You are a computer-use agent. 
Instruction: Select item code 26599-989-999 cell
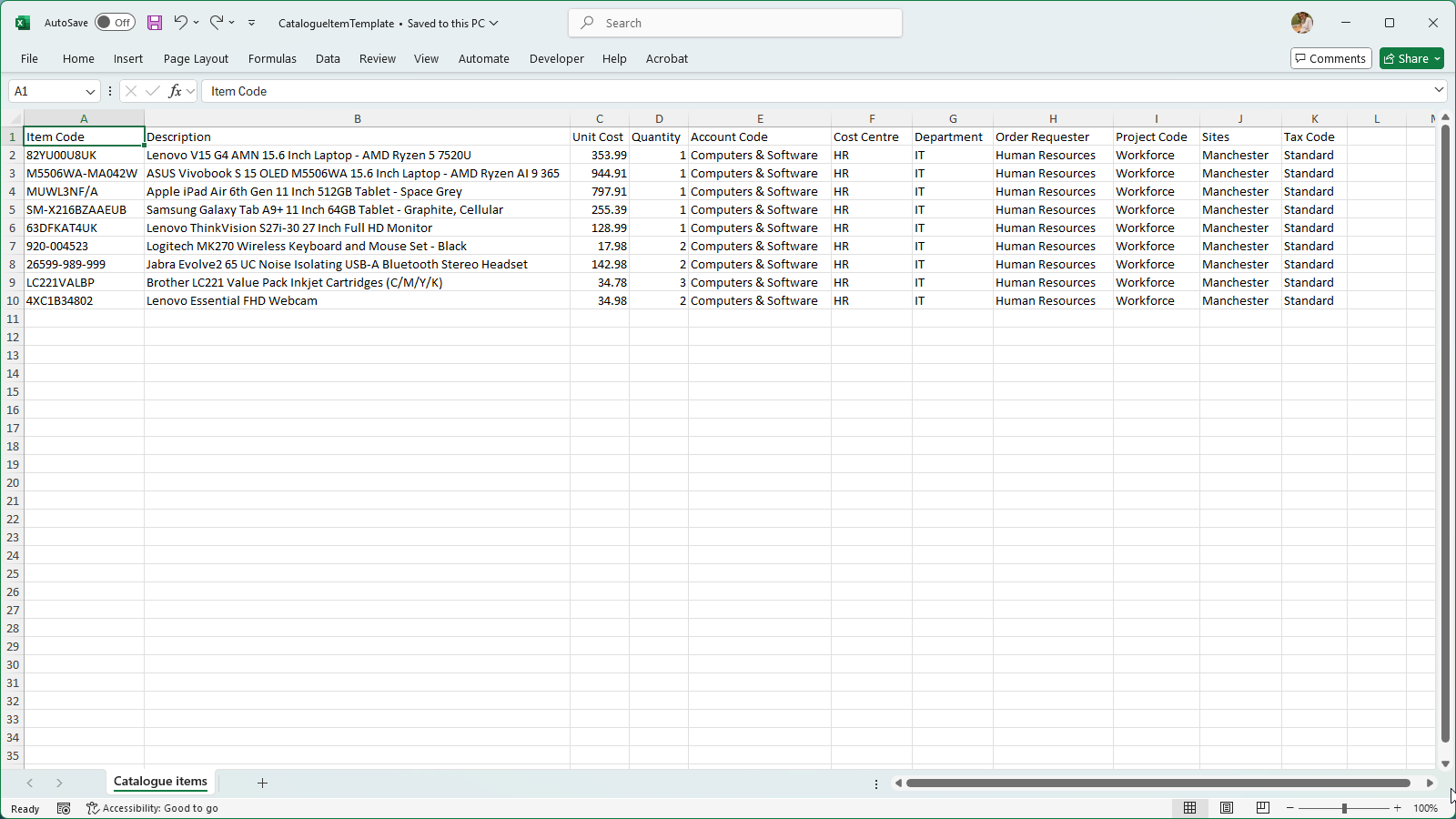click(x=84, y=264)
